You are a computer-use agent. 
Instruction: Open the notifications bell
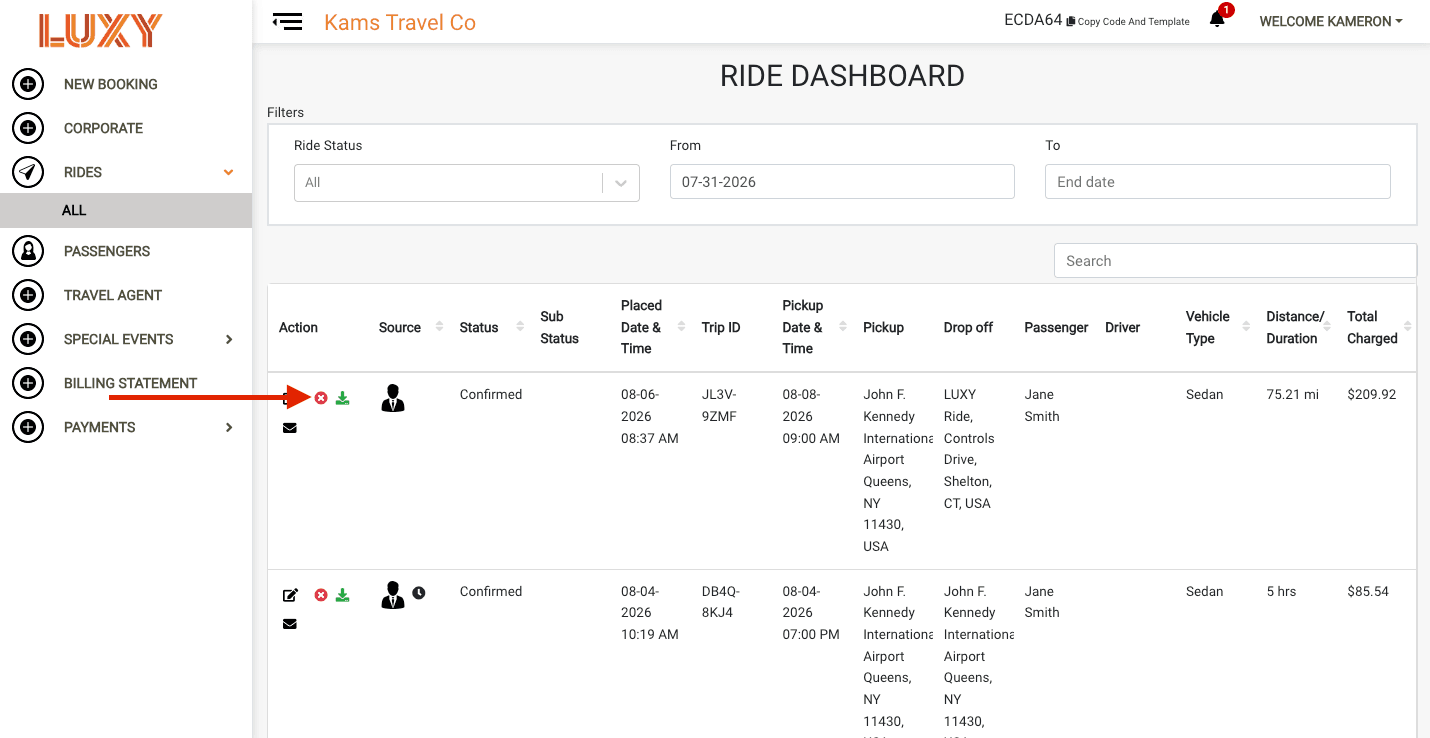(x=1217, y=19)
